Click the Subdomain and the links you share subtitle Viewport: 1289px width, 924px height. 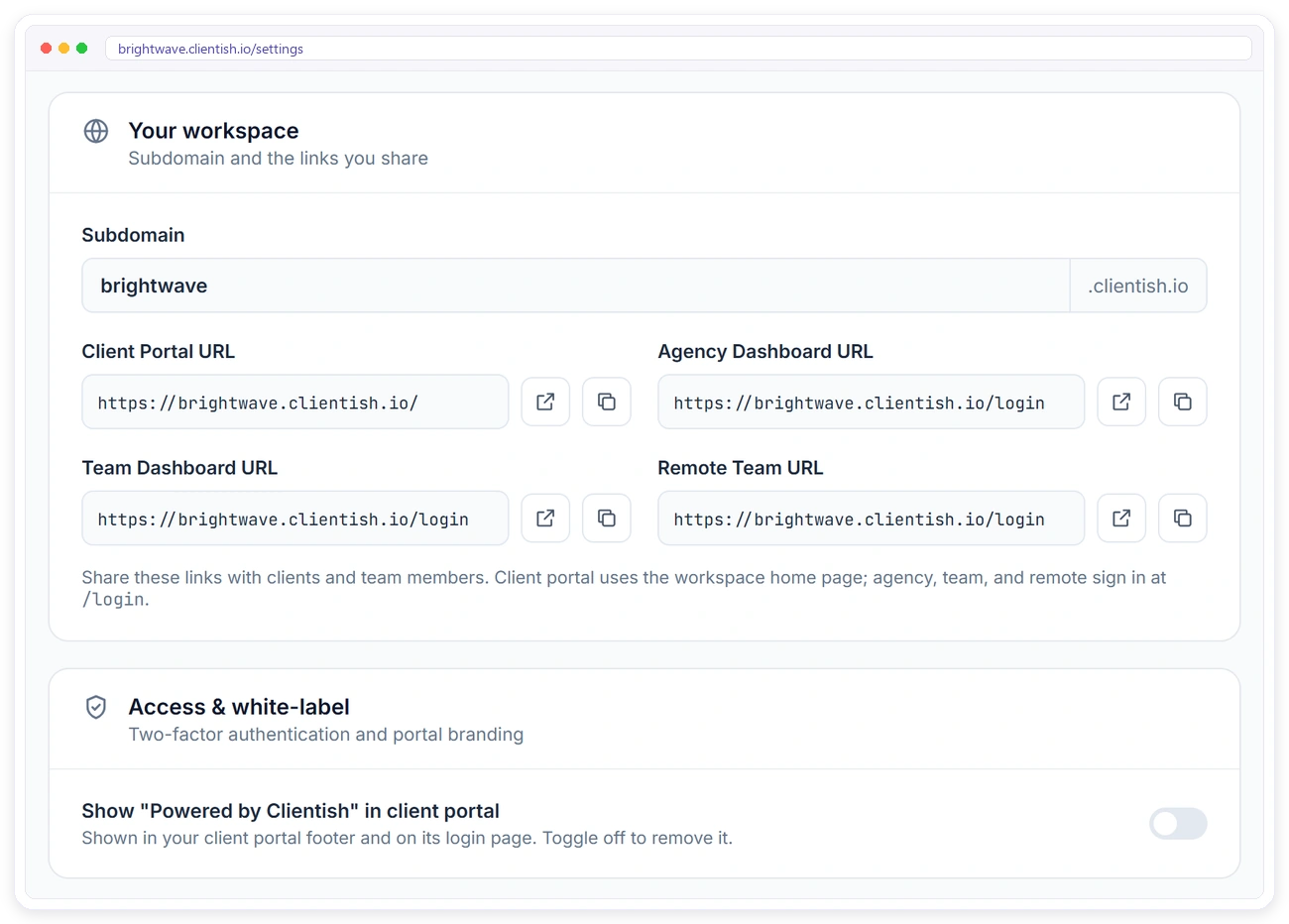[278, 159]
